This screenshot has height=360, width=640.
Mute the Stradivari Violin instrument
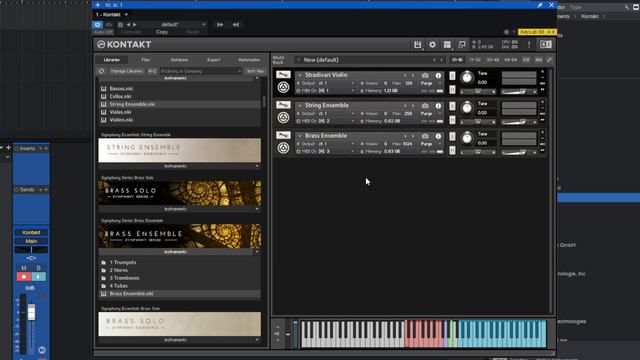452,89
